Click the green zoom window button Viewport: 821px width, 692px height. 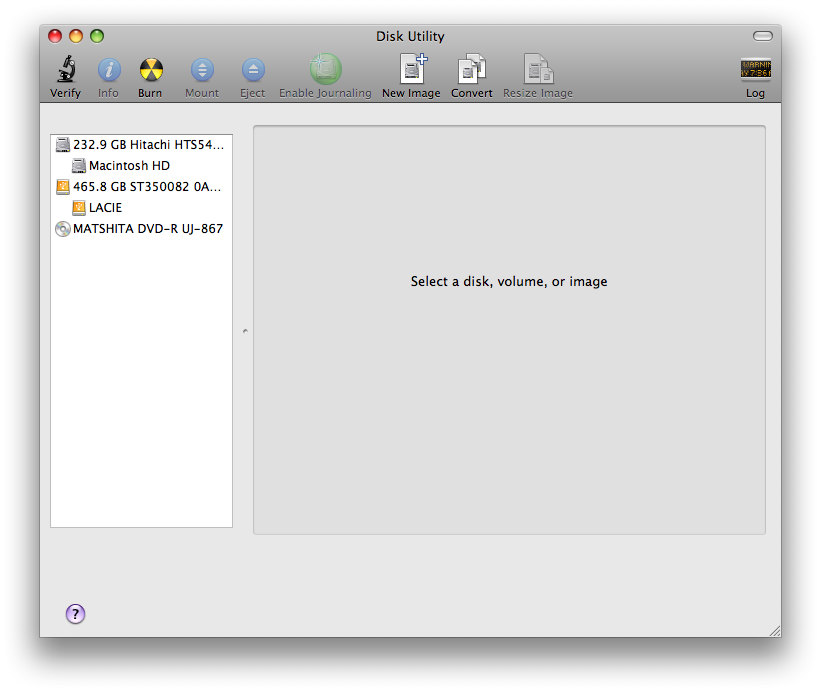(97, 36)
